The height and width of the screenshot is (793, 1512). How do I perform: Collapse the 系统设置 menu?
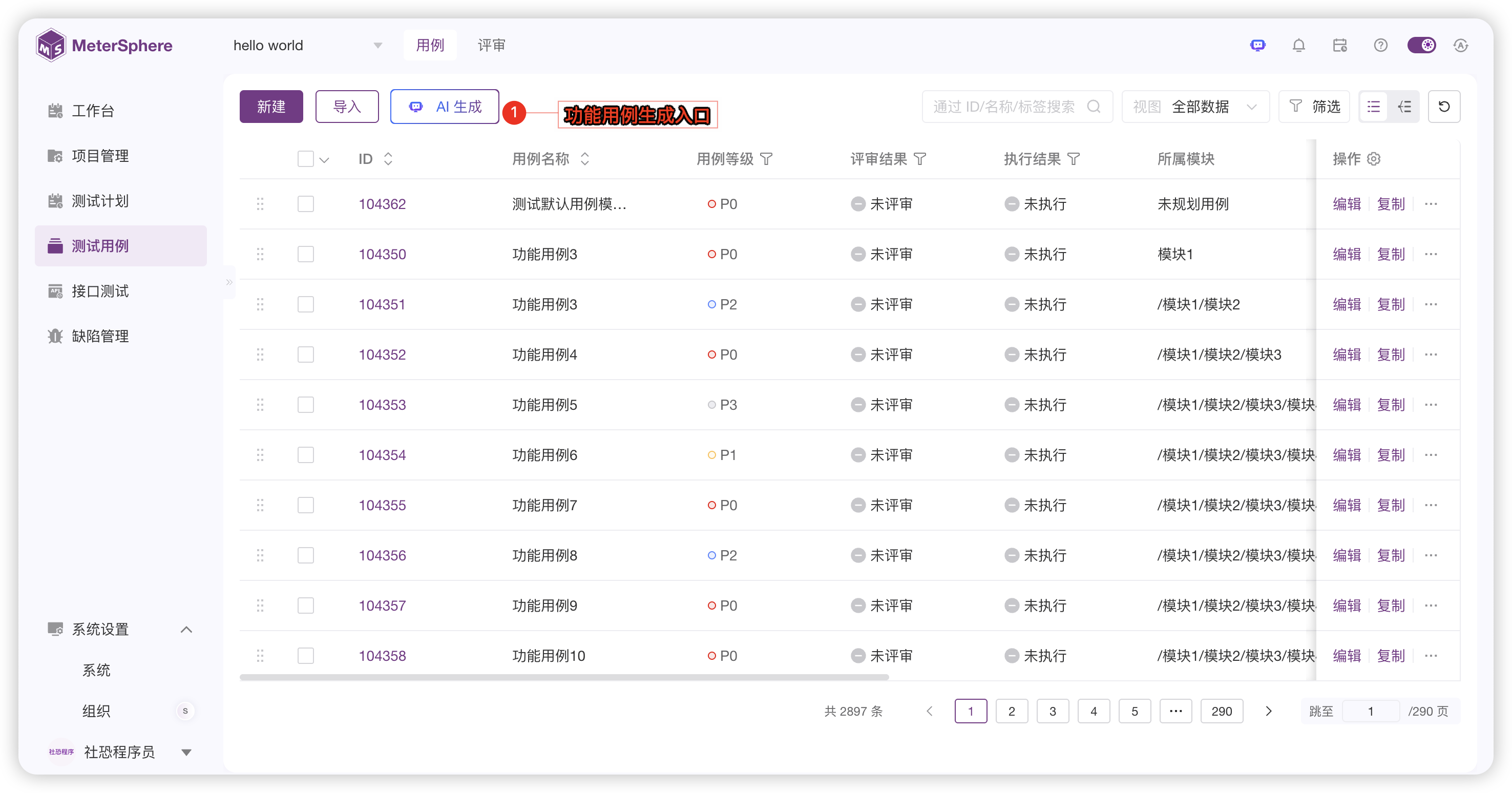click(x=186, y=629)
